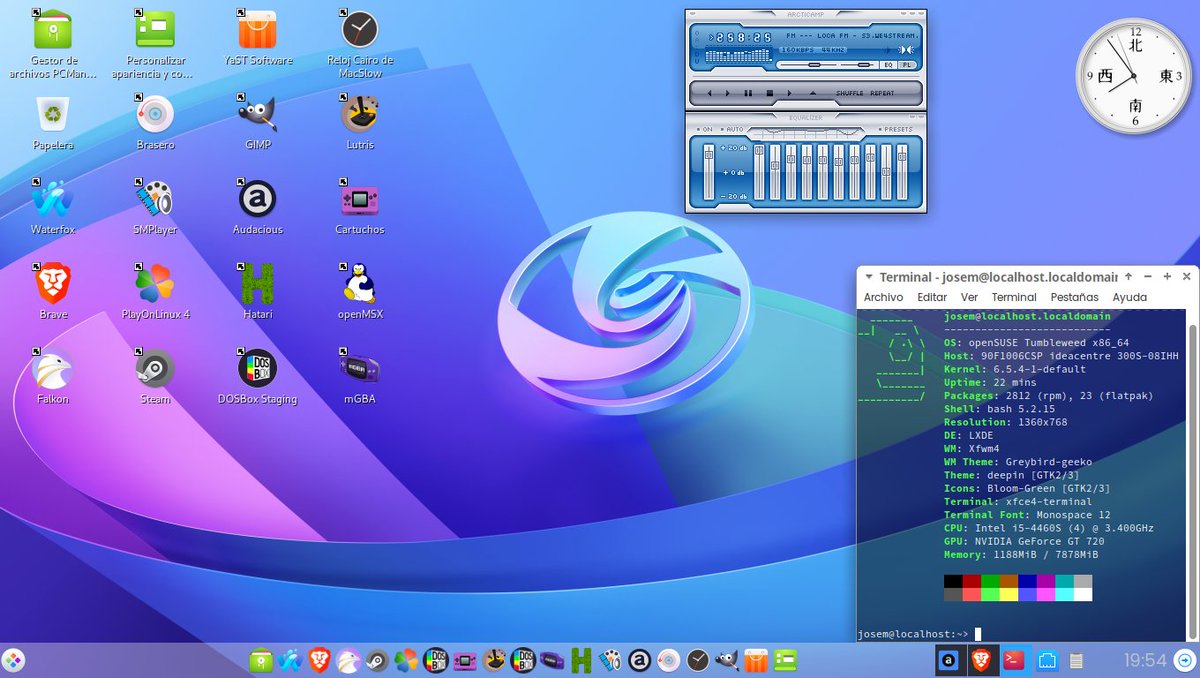The height and width of the screenshot is (678, 1200).
Task: Toggle the PL playlist button in the player
Action: 907,65
